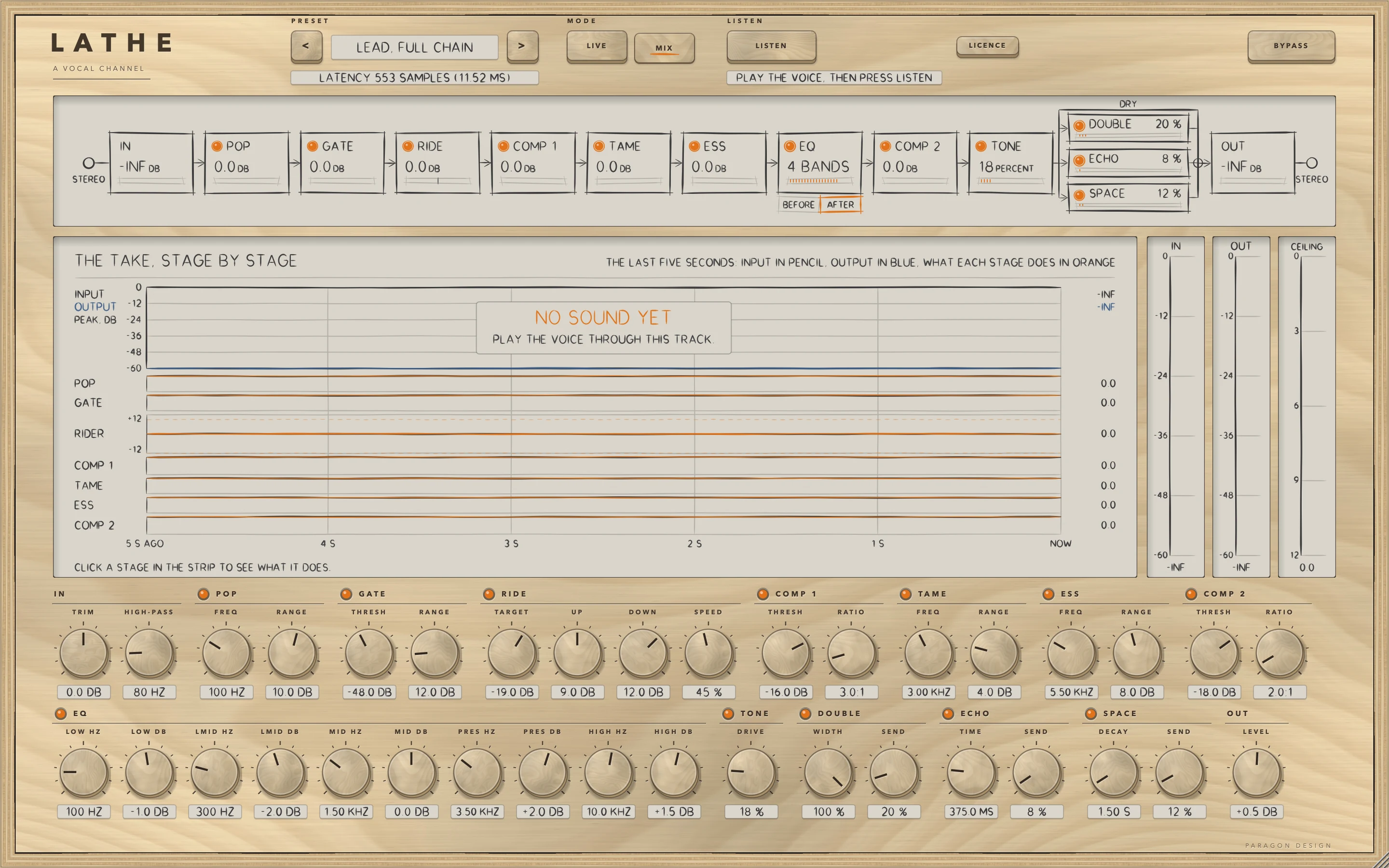Screen dimensions: 1389x868
Task: Toggle the DOUBLE send LED in strip
Action: click(x=1079, y=125)
